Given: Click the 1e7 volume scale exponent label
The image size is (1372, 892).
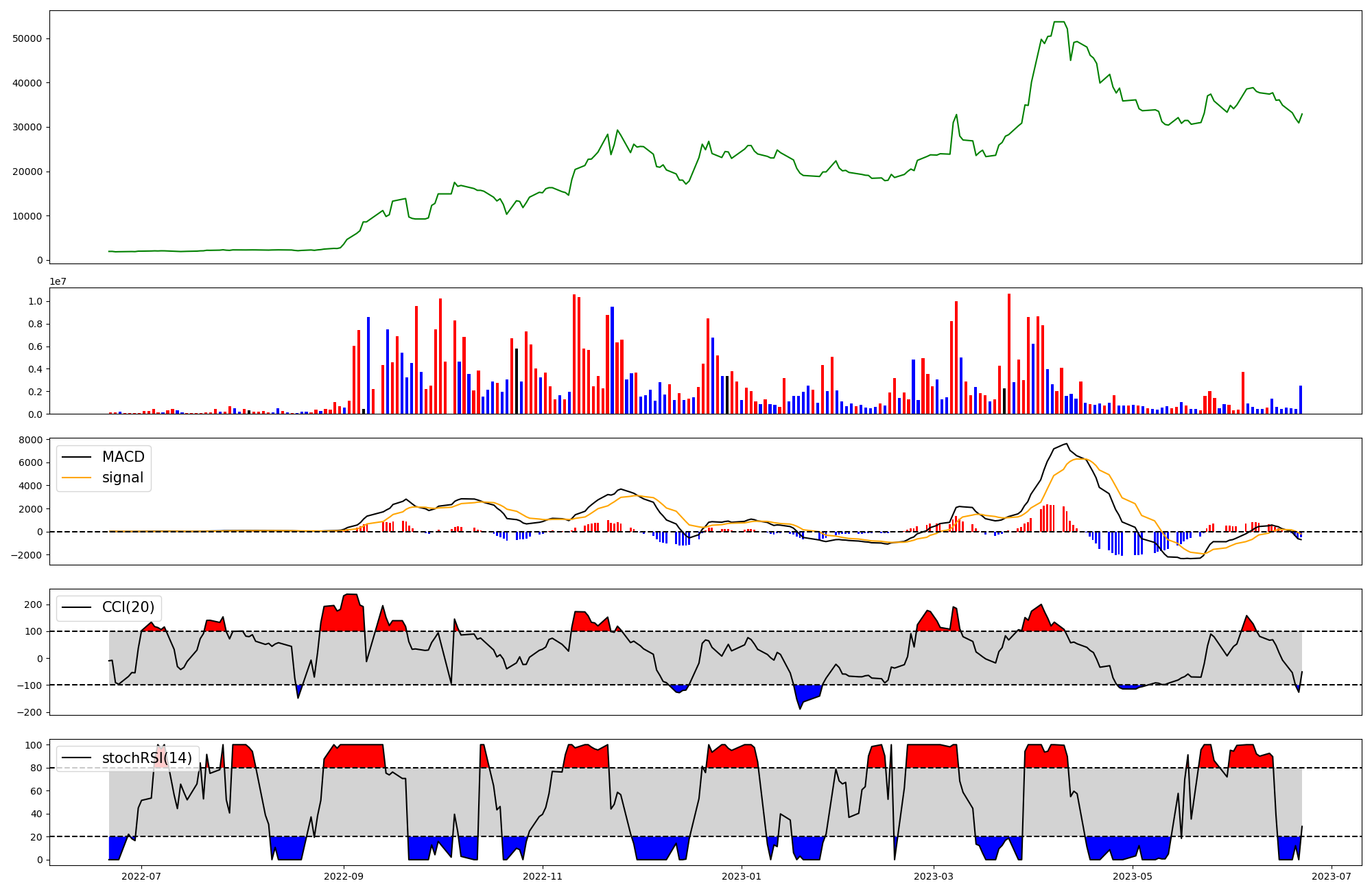Looking at the screenshot, I should [x=58, y=281].
